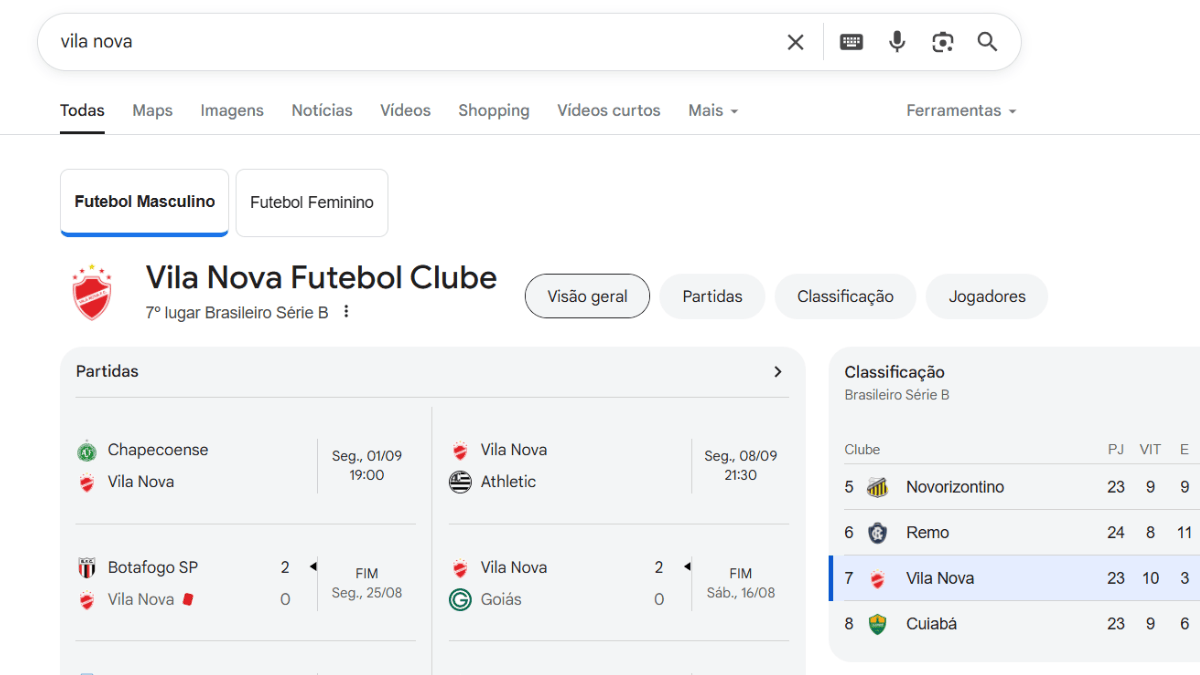Open the Notícias tab
Image resolution: width=1200 pixels, height=675 pixels.
point(322,111)
